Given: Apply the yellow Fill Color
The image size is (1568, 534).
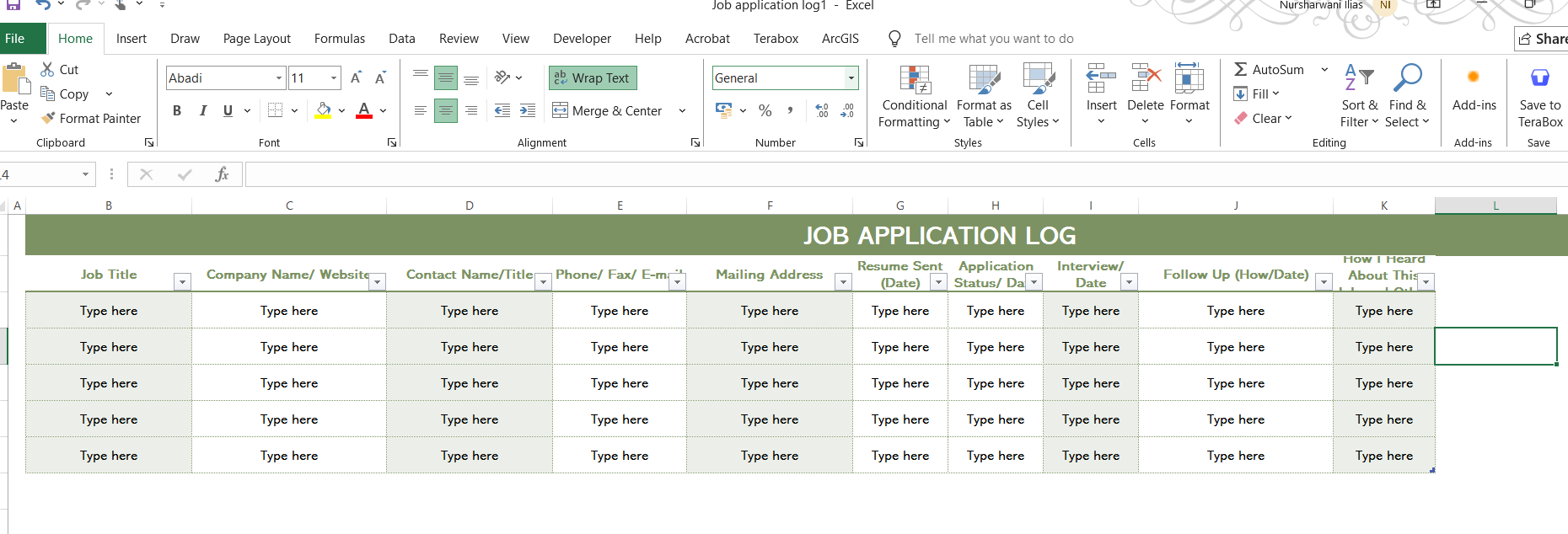Looking at the screenshot, I should (323, 110).
